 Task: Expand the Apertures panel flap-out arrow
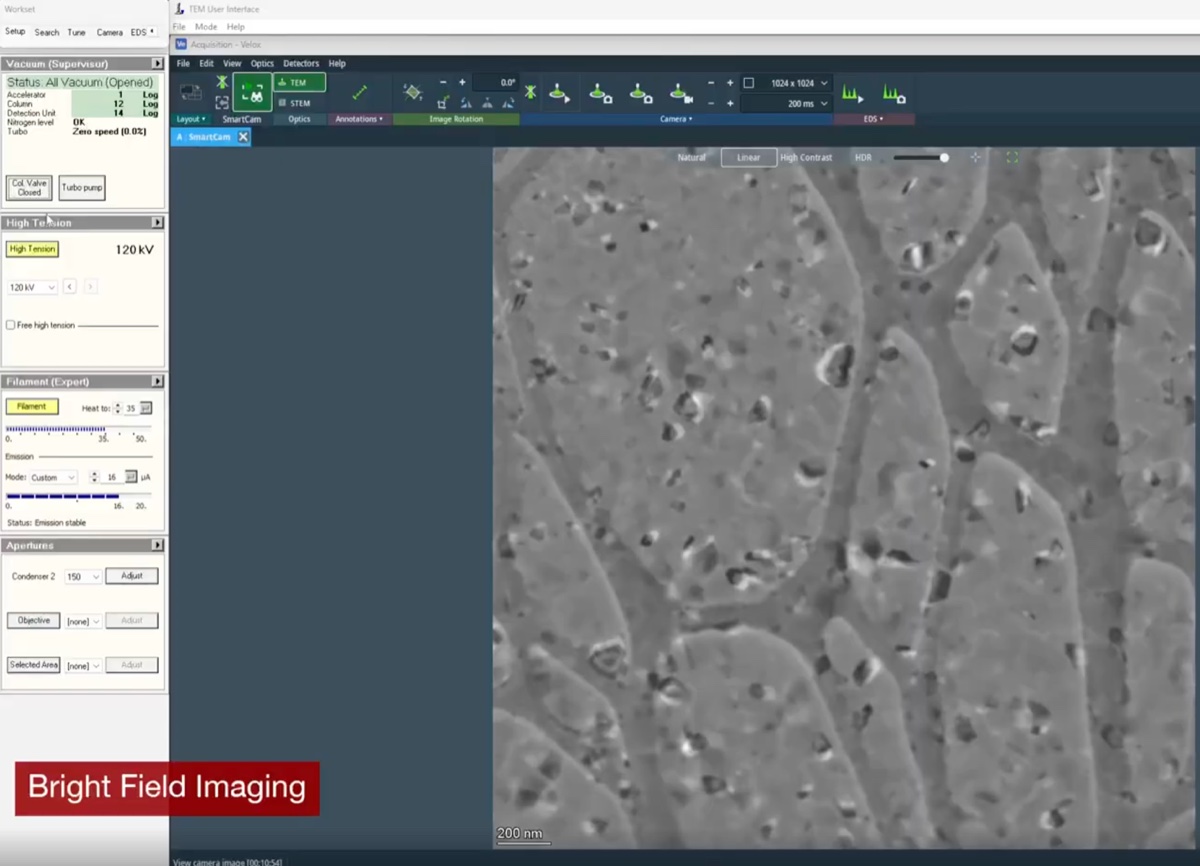(157, 545)
